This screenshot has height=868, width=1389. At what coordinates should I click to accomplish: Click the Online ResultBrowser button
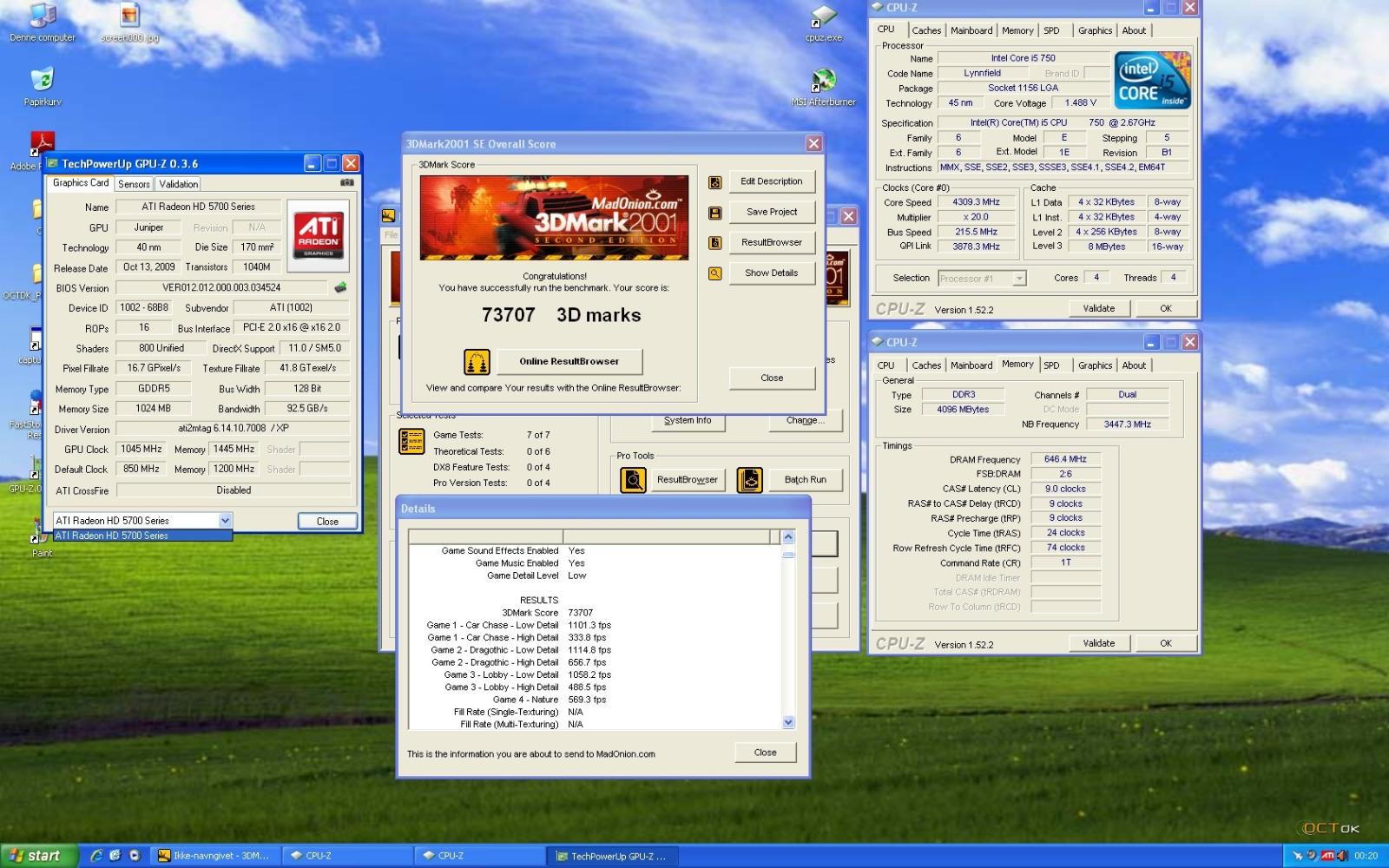(x=569, y=361)
